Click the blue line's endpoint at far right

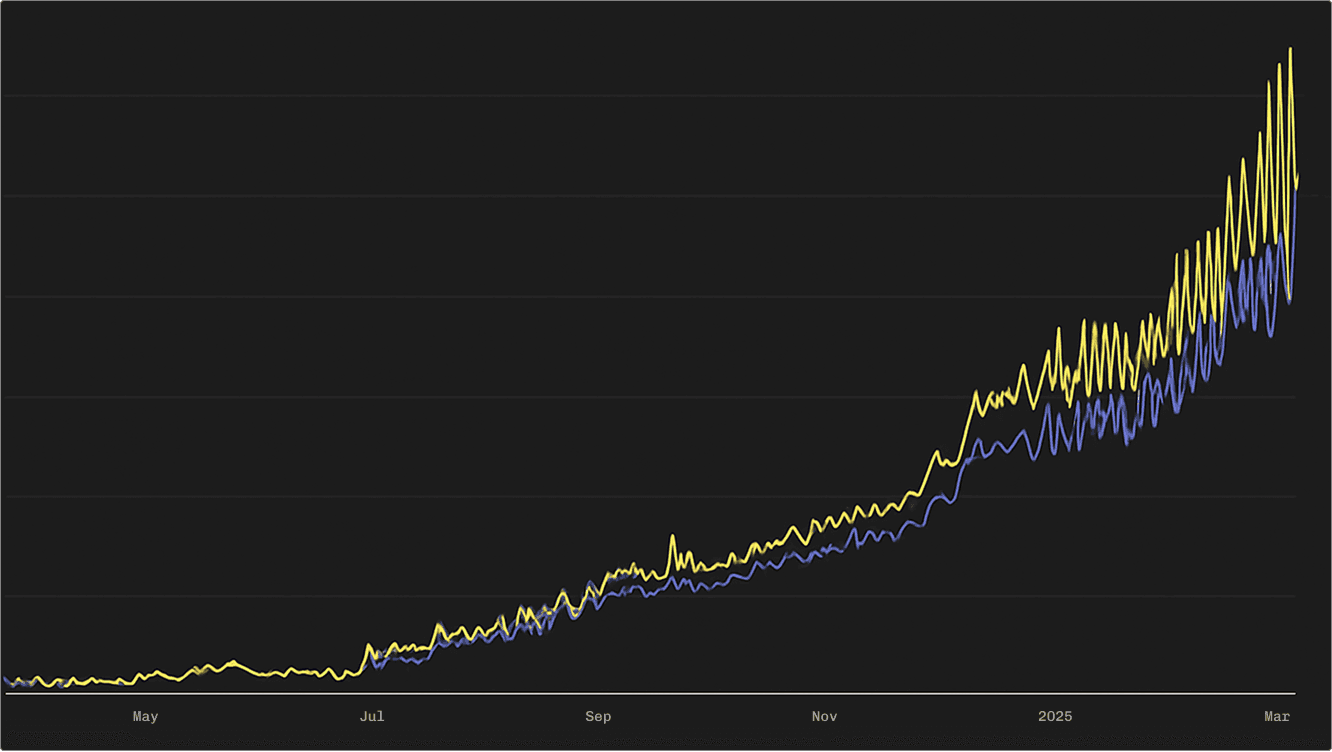[x=1296, y=186]
